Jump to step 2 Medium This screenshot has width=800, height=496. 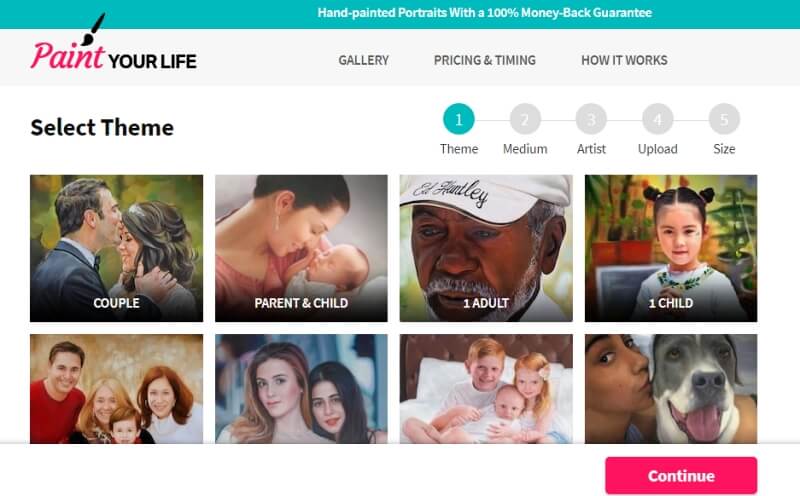525,119
